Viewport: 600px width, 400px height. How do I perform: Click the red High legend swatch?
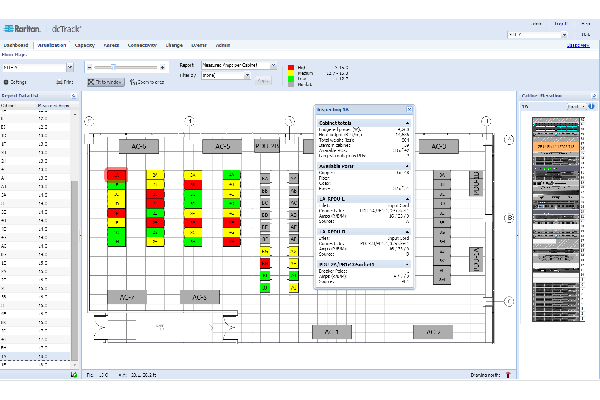tap(291, 68)
